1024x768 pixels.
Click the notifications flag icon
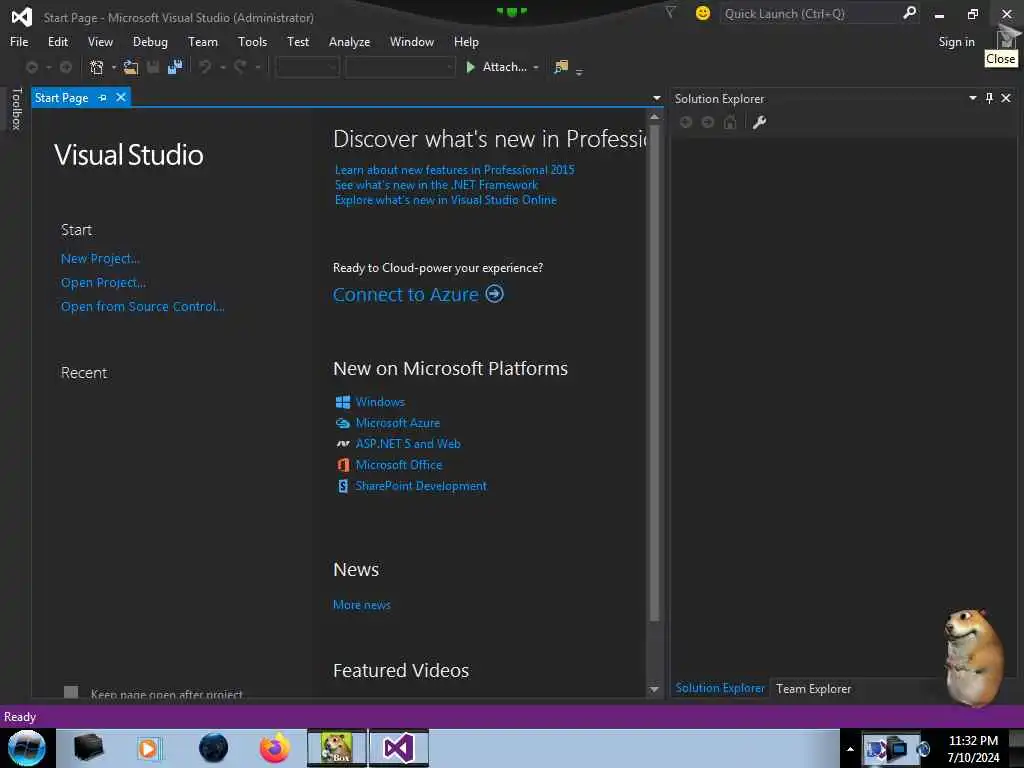tap(670, 12)
